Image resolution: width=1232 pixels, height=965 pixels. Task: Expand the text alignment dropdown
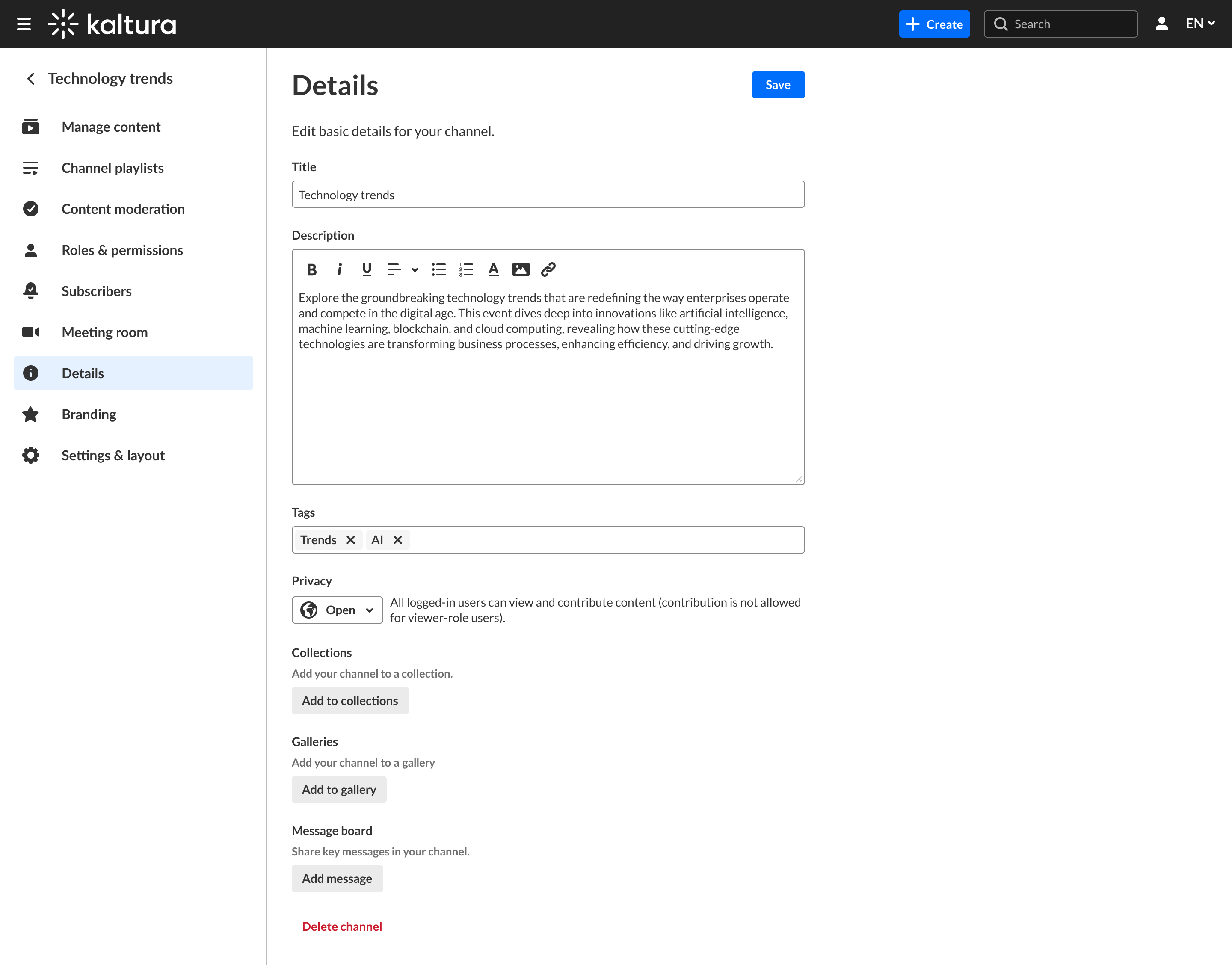click(x=414, y=269)
